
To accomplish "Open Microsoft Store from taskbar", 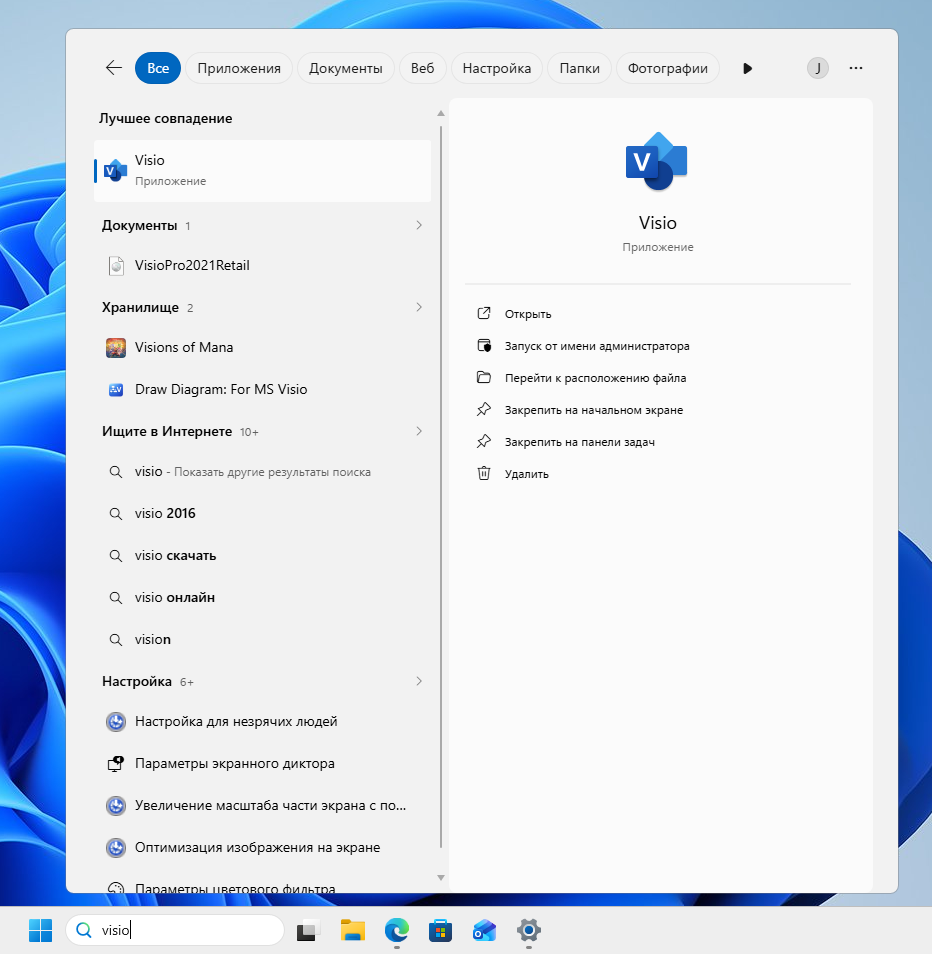I will 440,930.
